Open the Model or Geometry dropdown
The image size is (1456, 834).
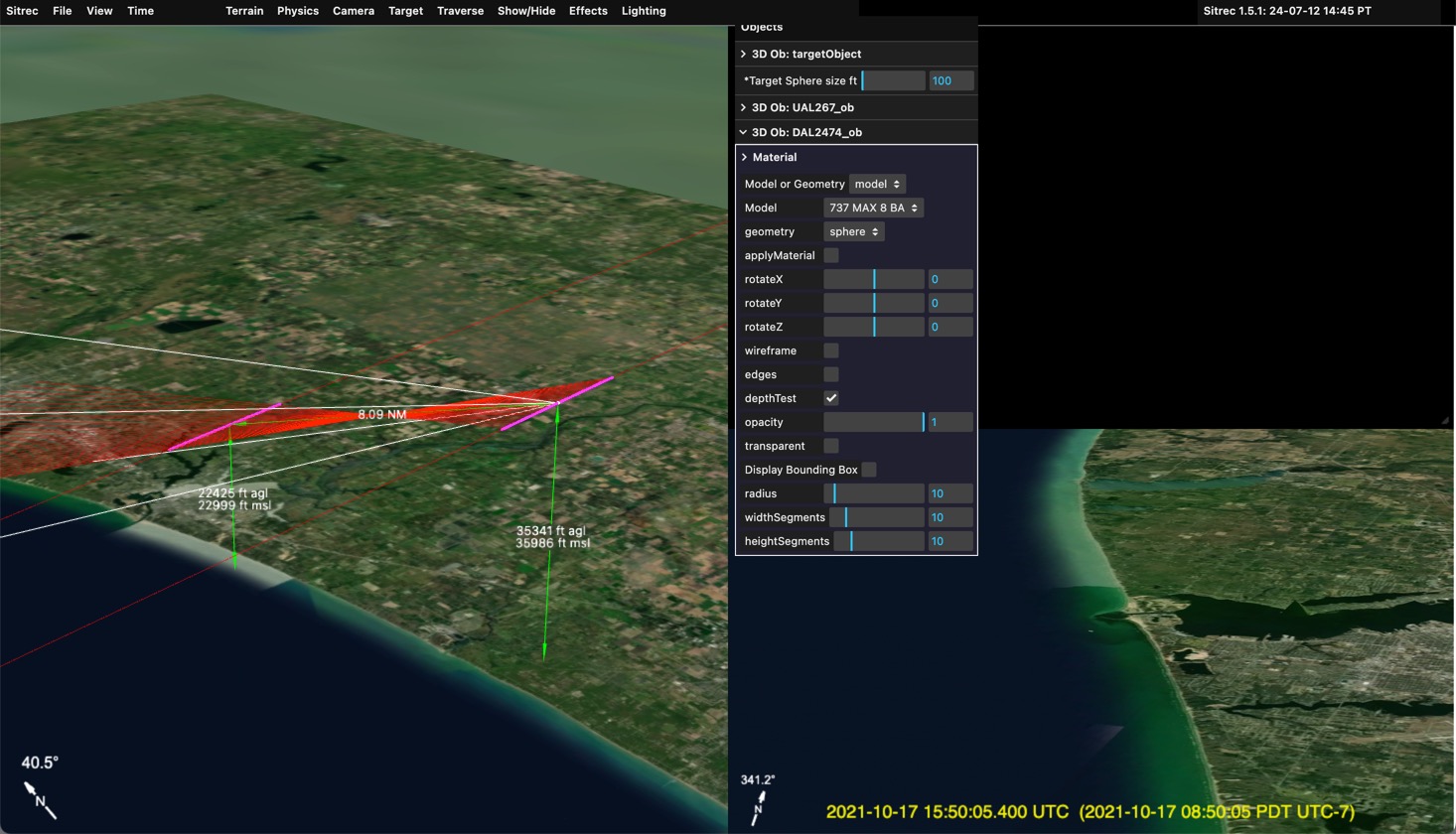(877, 184)
